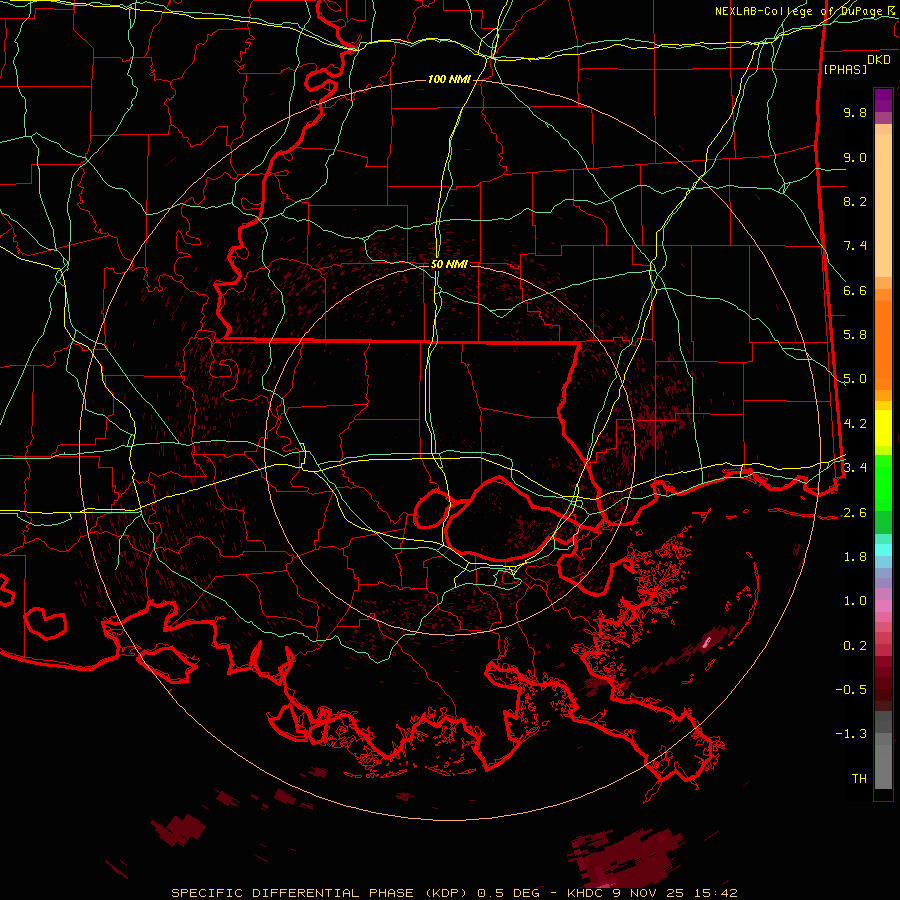
Task: Click the 4.2 scale value
Action: [855, 424]
